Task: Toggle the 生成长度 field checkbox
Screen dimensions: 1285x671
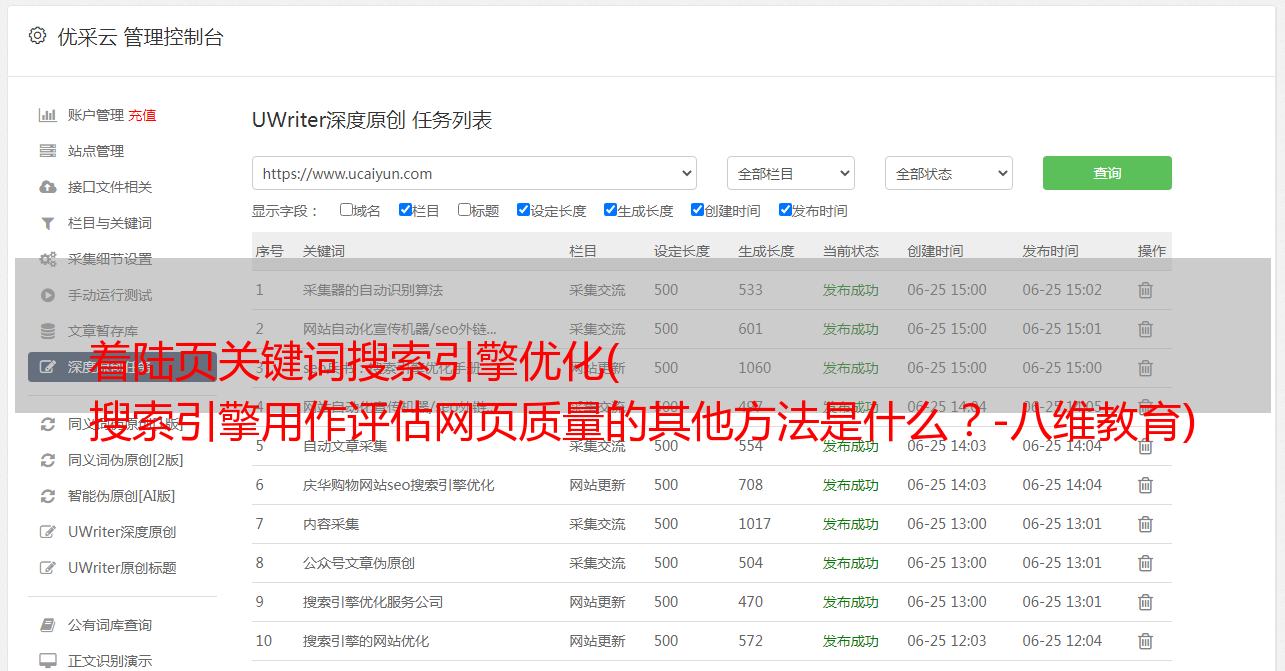Action: pos(610,210)
